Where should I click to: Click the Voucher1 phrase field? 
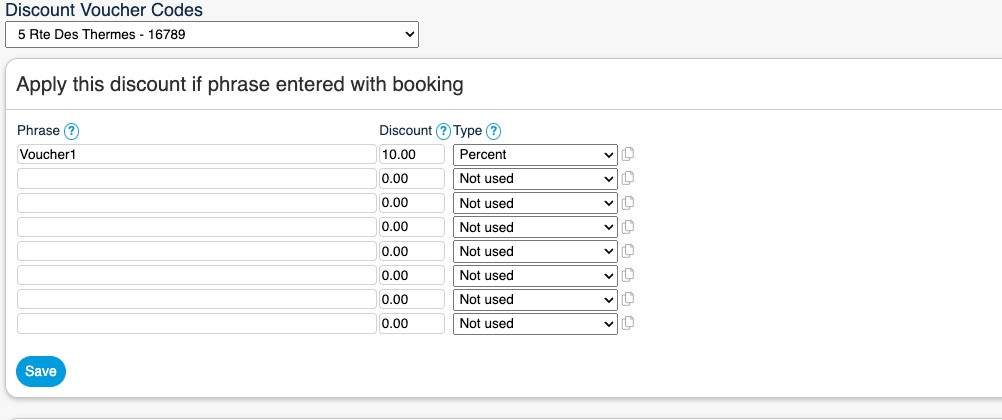pyautogui.click(x=196, y=154)
